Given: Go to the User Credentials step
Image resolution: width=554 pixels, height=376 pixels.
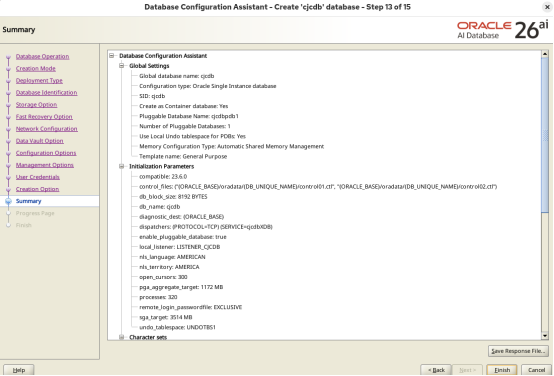Looking at the screenshot, I should 38,177.
